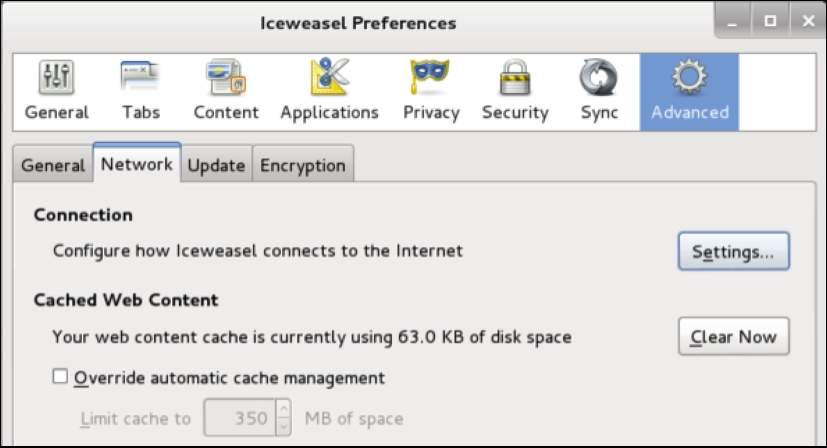Maximize the Iceweasel Preferences window
This screenshot has height=448, width=827.
click(x=770, y=21)
